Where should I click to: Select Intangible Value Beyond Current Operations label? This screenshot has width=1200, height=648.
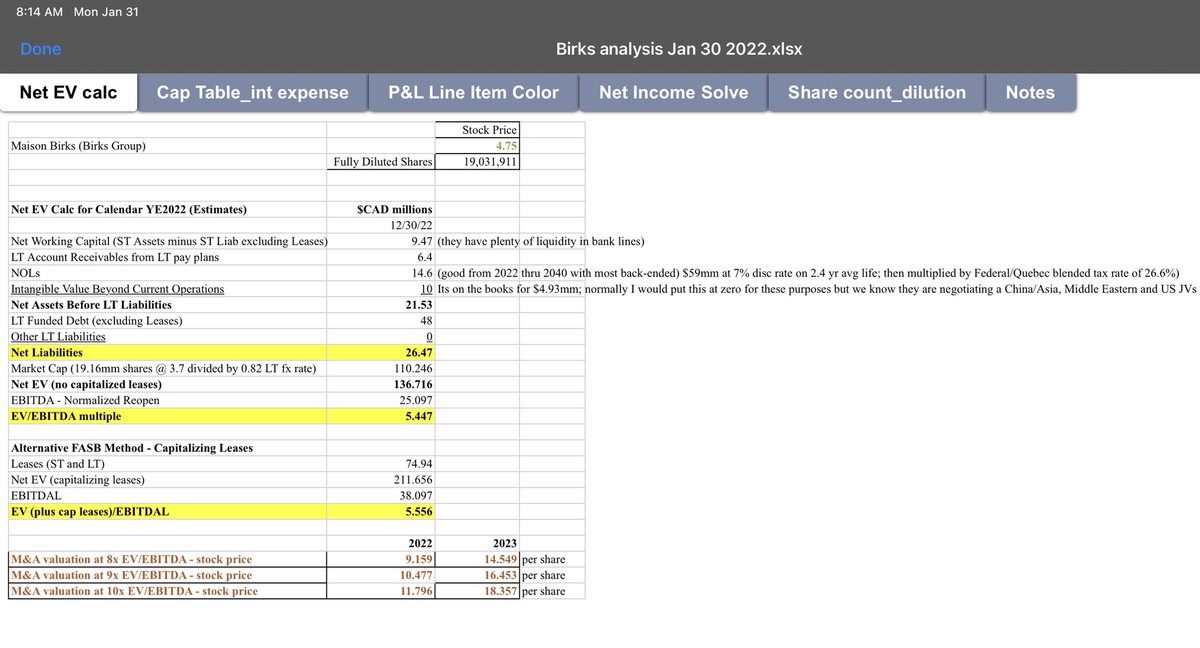[116, 289]
